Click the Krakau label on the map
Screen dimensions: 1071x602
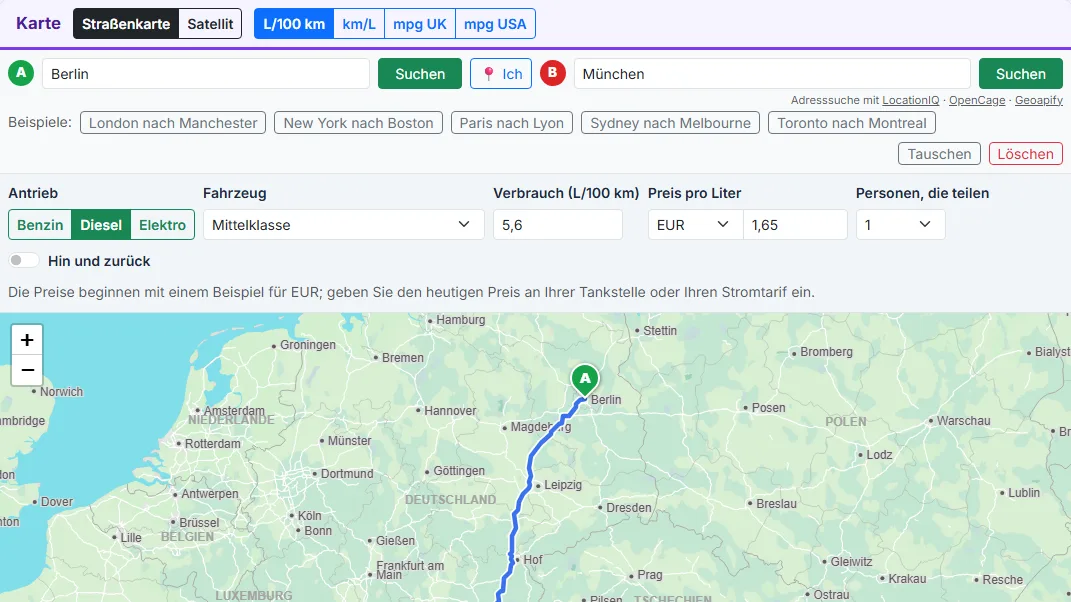click(x=907, y=579)
